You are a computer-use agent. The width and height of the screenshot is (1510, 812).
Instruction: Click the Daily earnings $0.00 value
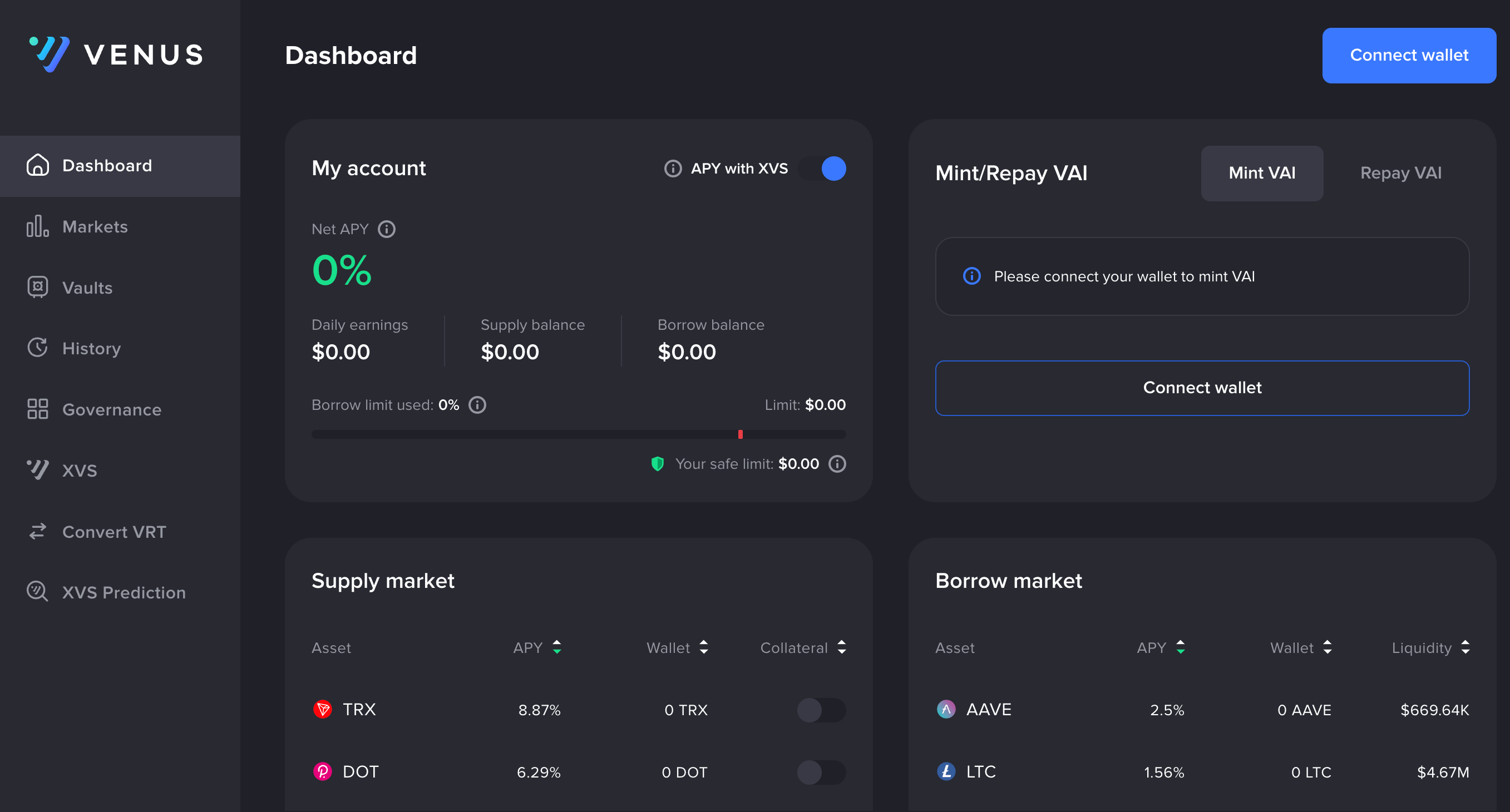click(x=341, y=351)
